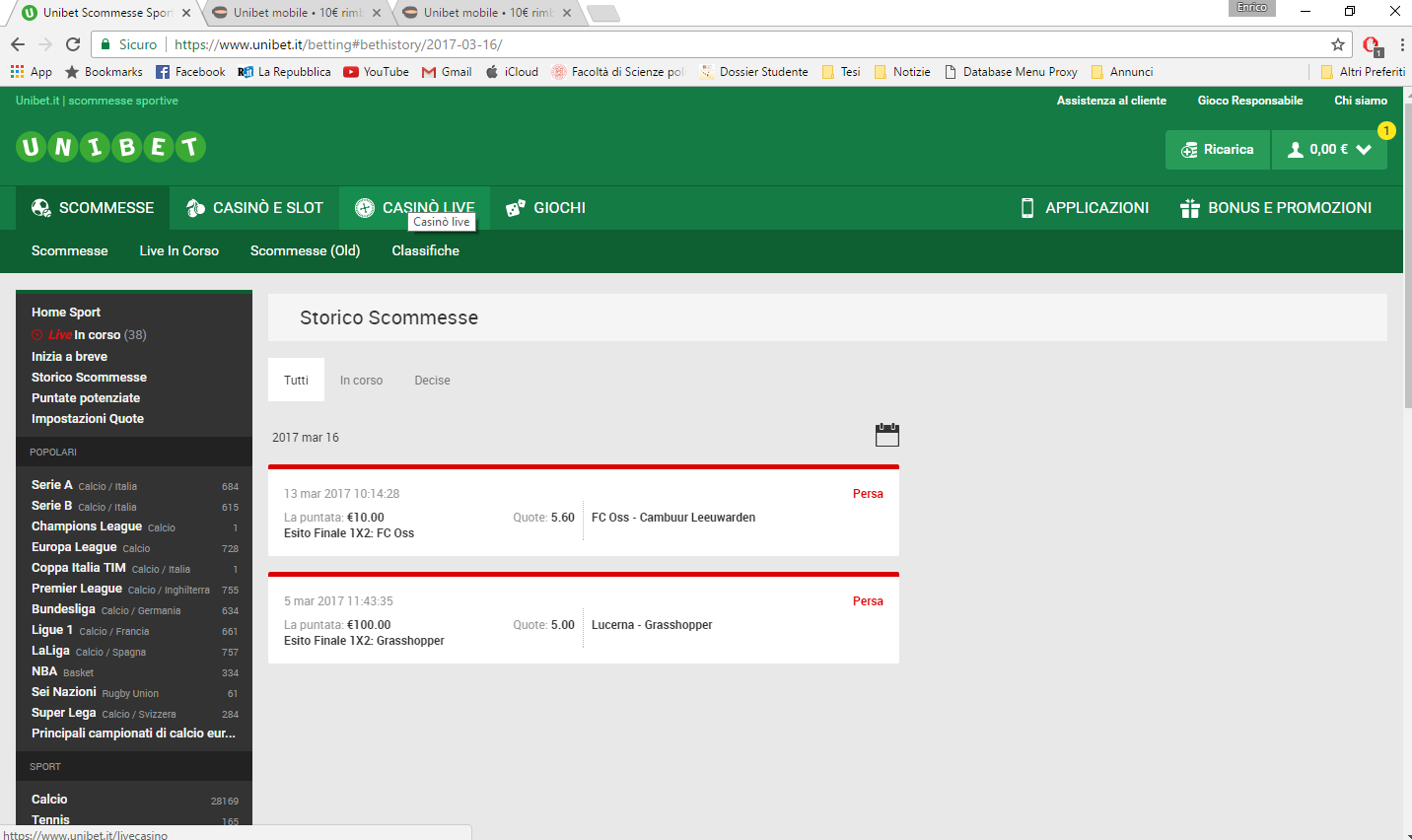The image size is (1412, 840).
Task: Open the GIOCHI menu
Action: (x=545, y=208)
